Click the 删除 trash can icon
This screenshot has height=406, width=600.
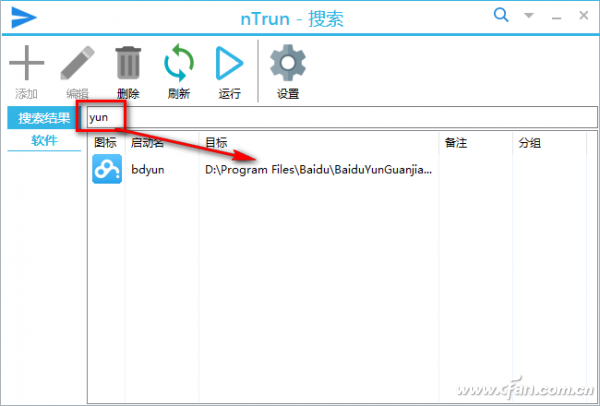pos(128,63)
